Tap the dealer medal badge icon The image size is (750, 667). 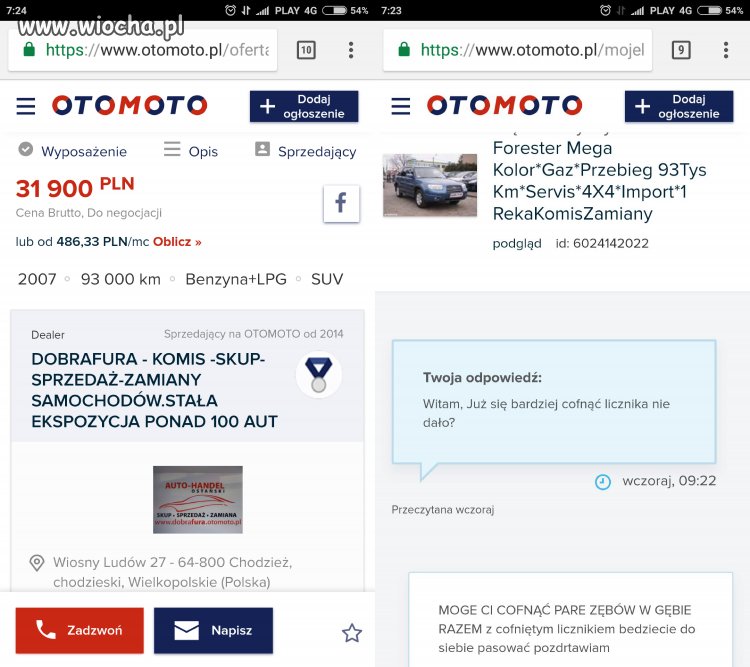click(319, 375)
